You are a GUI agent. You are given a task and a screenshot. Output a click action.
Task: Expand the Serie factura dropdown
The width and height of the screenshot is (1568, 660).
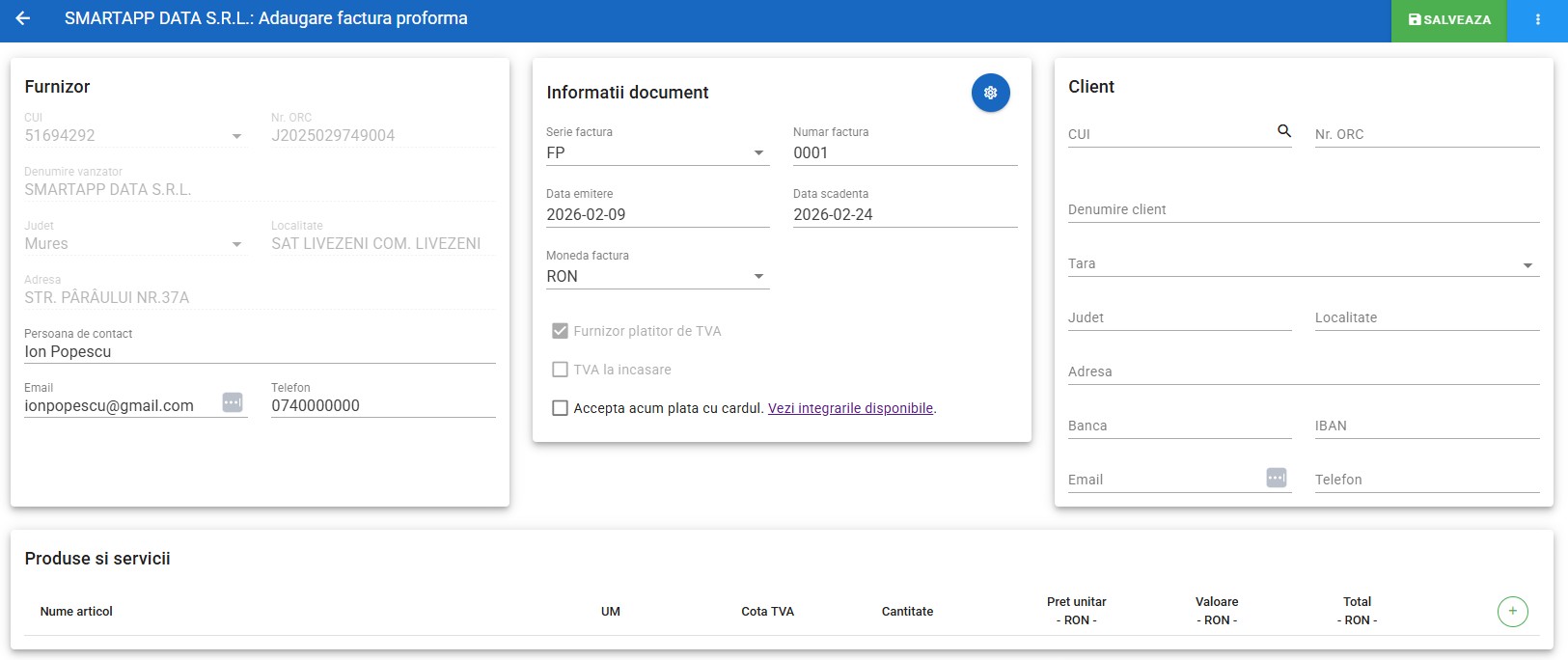[x=758, y=153]
